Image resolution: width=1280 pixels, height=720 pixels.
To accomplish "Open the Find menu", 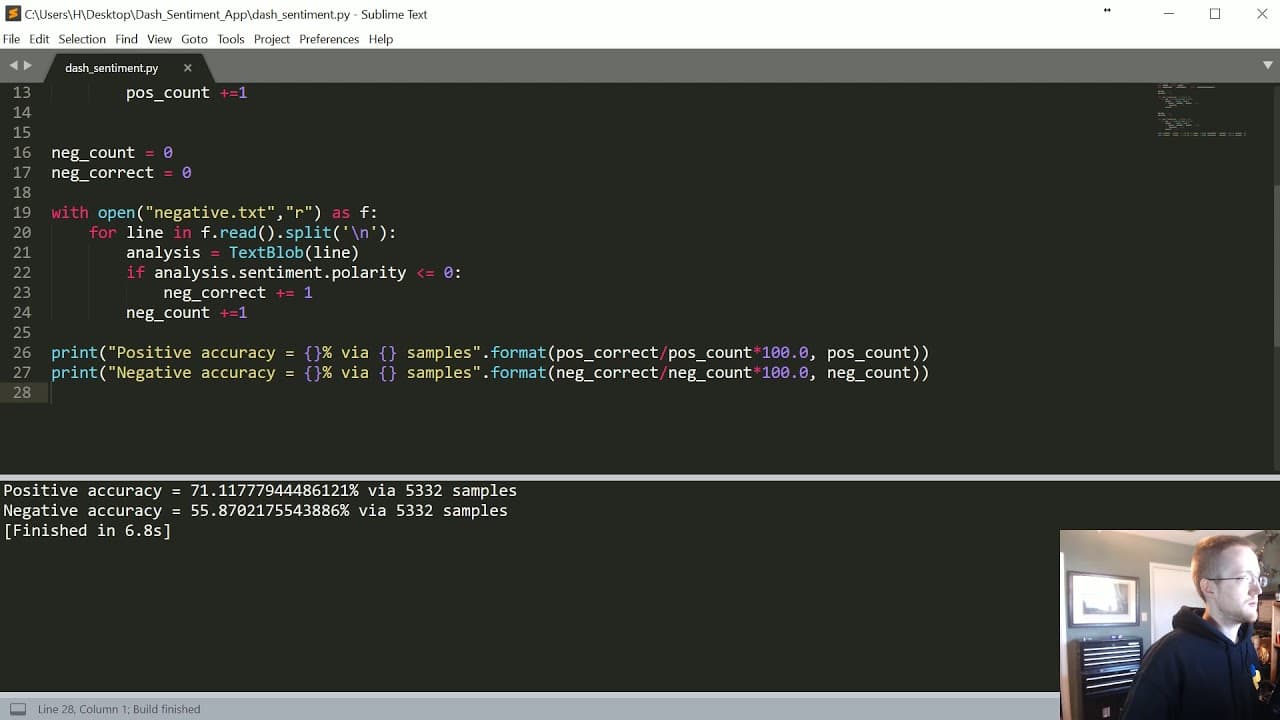I will pyautogui.click(x=126, y=39).
